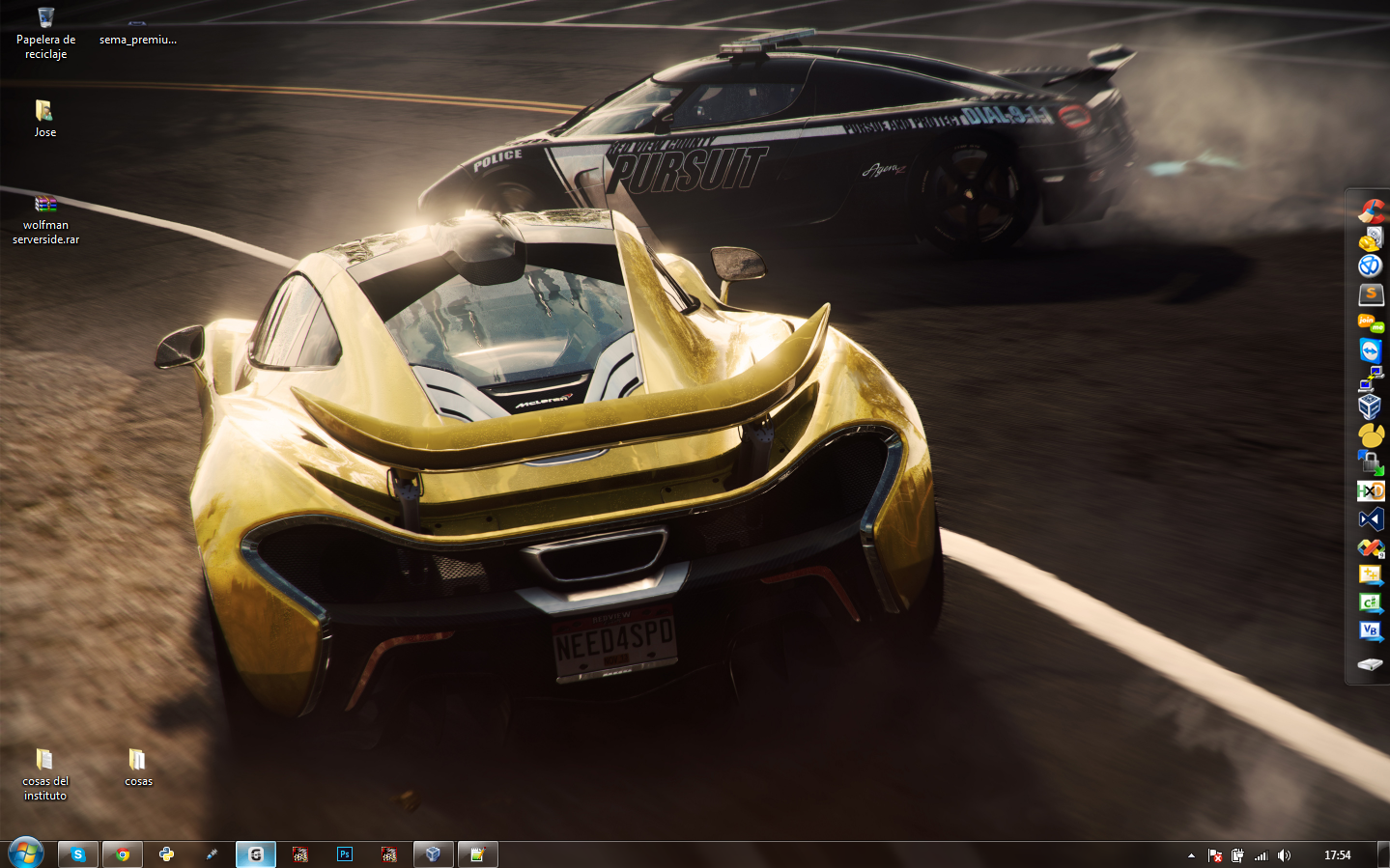Open HxD hex editor in dock
Screen dimensions: 1390x868
click(1371, 490)
